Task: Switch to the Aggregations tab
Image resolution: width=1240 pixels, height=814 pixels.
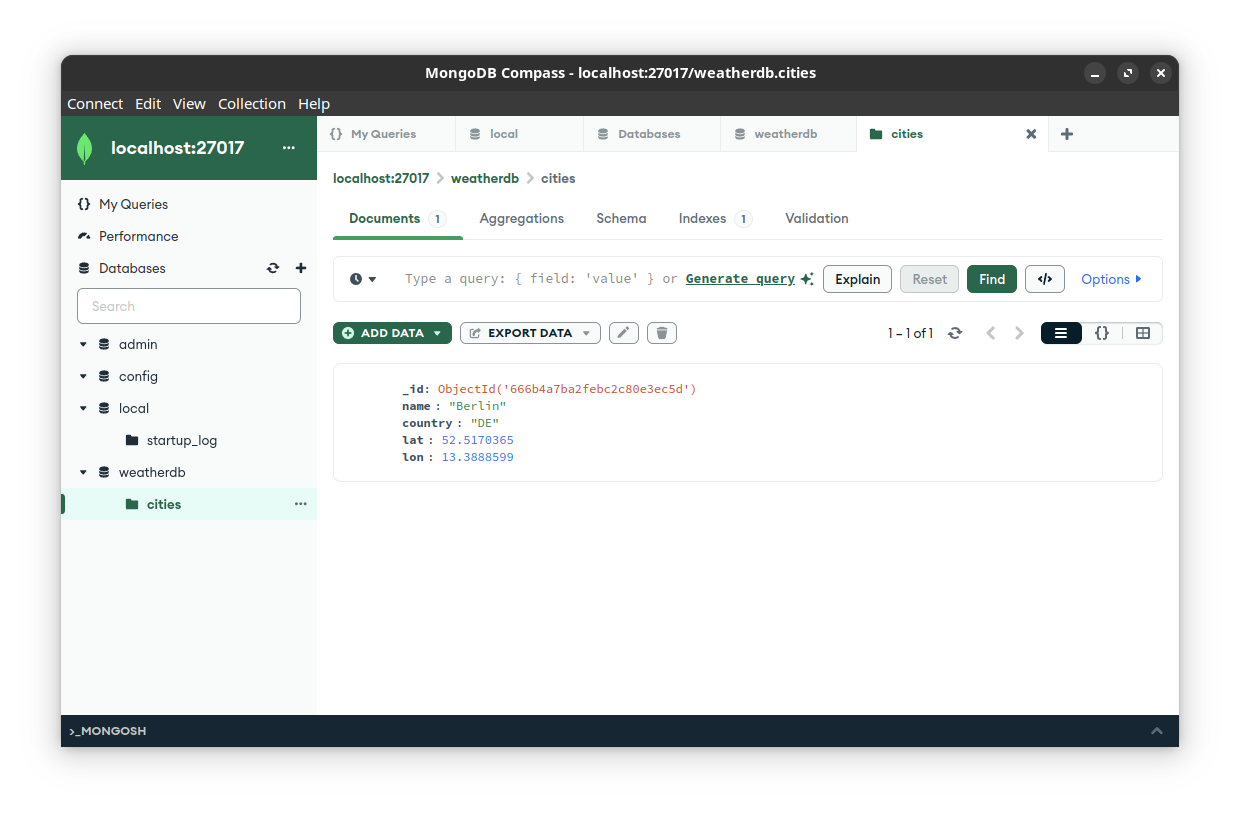Action: coord(521,218)
